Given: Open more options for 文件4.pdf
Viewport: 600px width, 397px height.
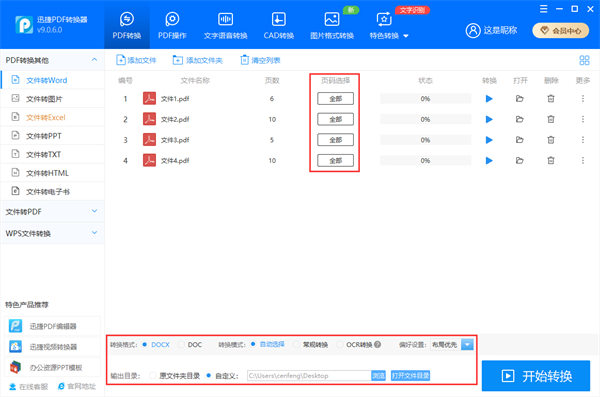Looking at the screenshot, I should (x=583, y=160).
